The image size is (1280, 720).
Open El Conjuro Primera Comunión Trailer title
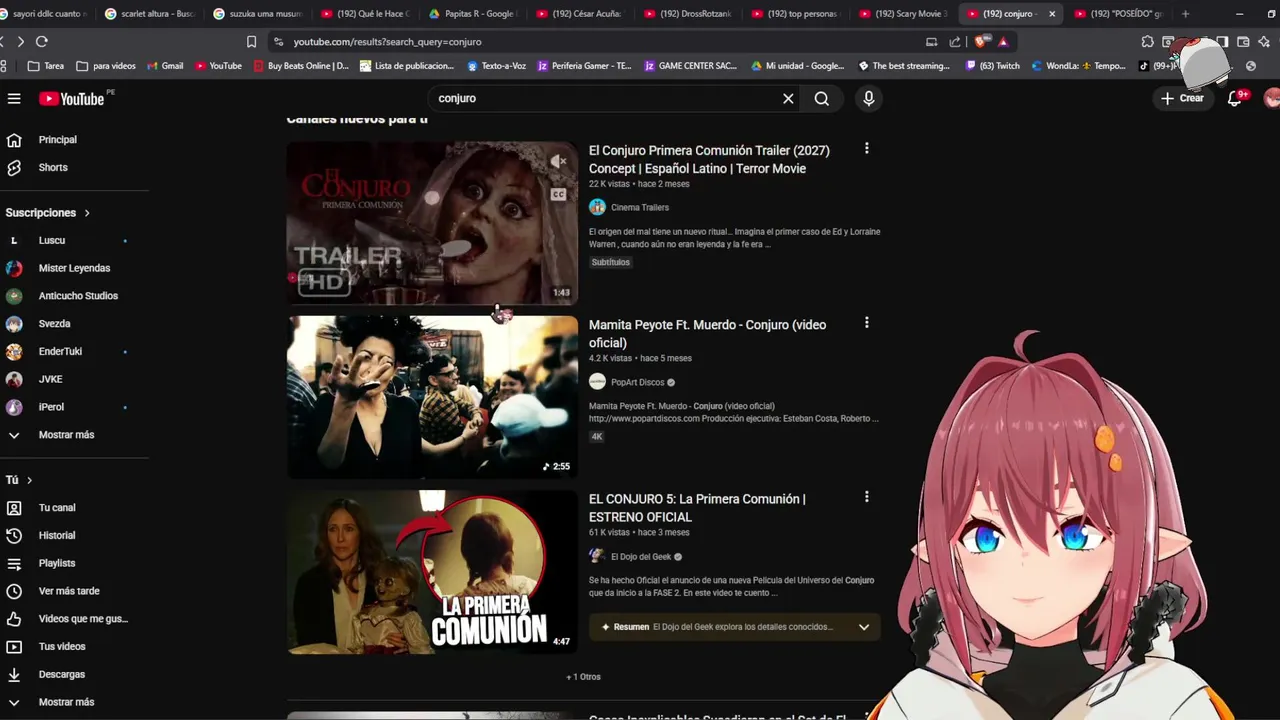point(709,159)
